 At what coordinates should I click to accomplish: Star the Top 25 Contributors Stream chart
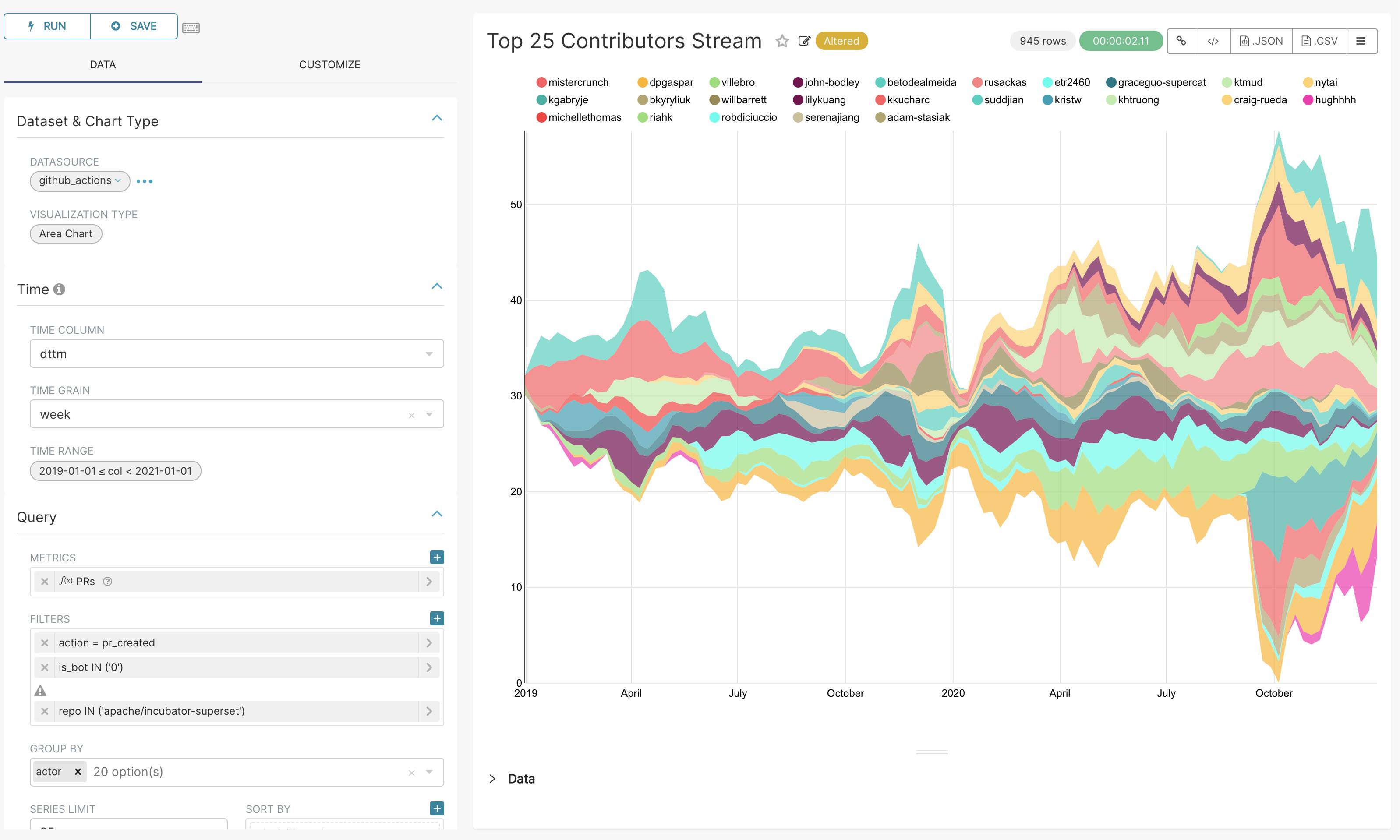(x=782, y=41)
